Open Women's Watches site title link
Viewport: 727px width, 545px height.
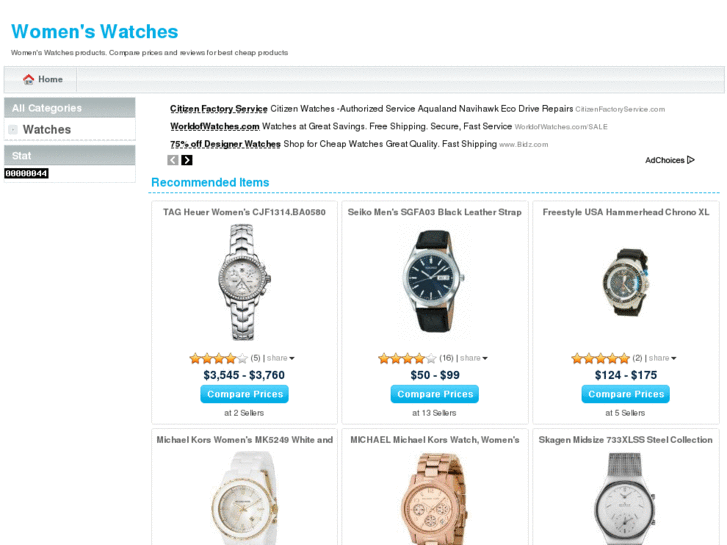tap(95, 32)
